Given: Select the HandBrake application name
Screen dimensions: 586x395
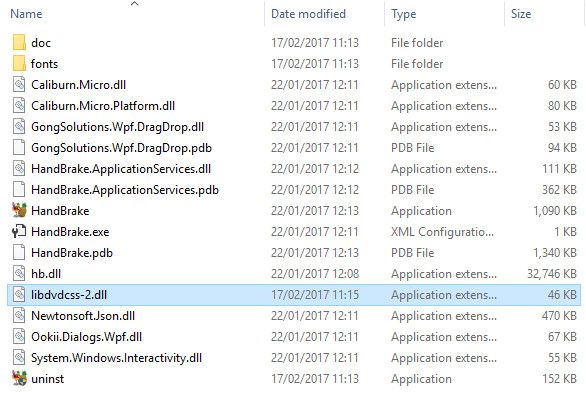Looking at the screenshot, I should [x=60, y=211].
